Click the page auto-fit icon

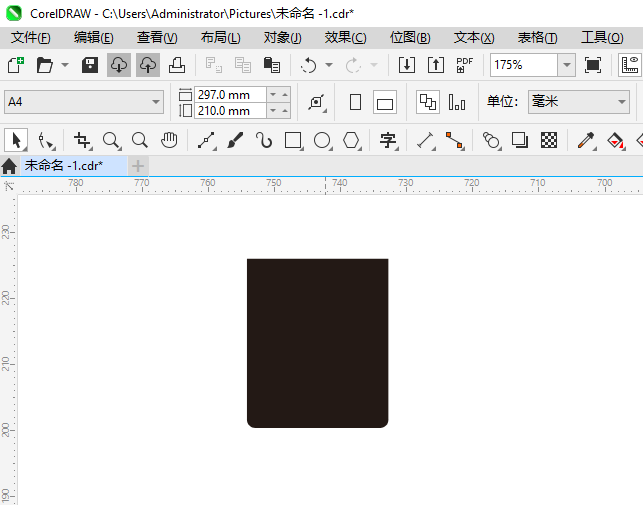(317, 102)
